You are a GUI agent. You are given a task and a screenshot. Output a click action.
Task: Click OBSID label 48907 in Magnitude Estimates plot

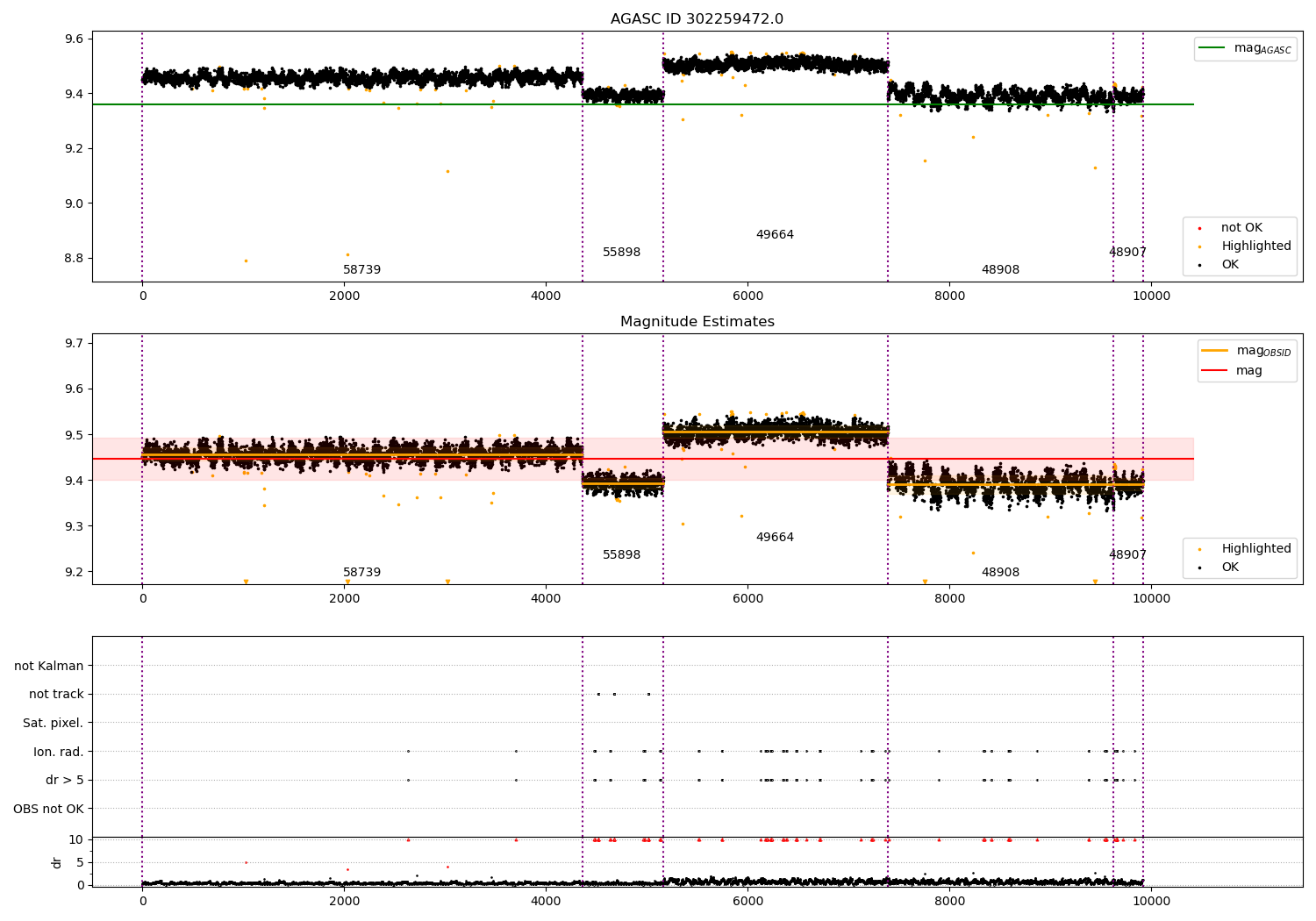[x=1127, y=555]
